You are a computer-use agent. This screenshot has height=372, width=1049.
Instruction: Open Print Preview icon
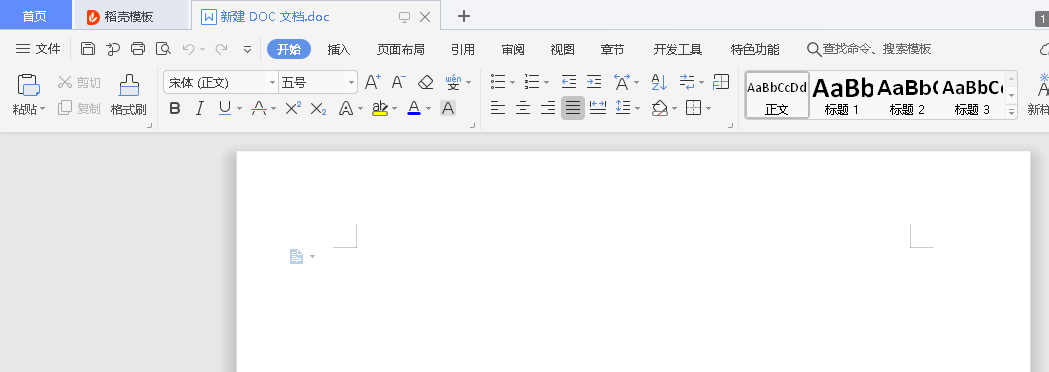pyautogui.click(x=163, y=48)
